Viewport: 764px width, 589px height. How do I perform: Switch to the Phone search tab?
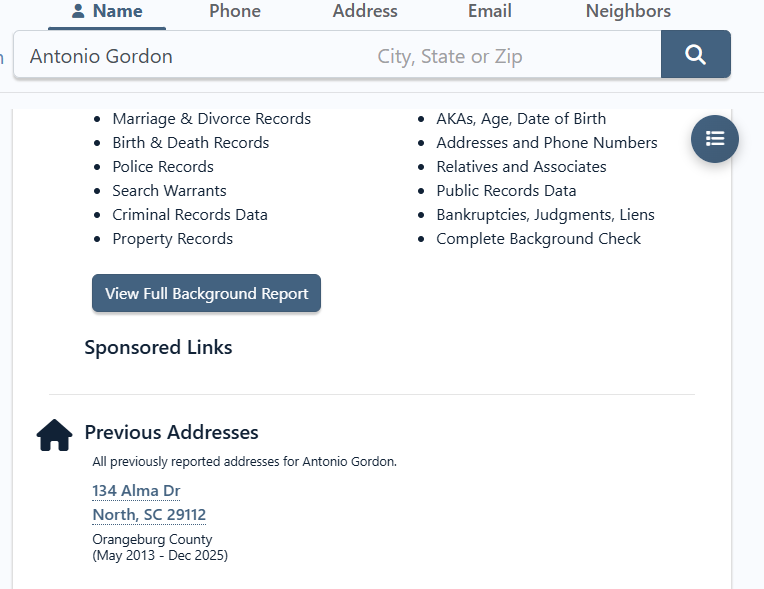tap(235, 11)
